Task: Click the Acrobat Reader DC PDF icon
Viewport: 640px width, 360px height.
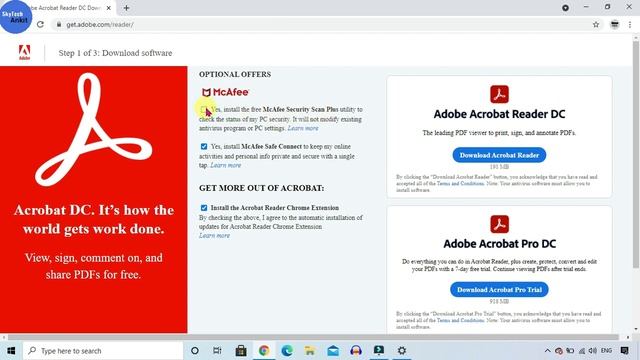Action: click(x=499, y=94)
